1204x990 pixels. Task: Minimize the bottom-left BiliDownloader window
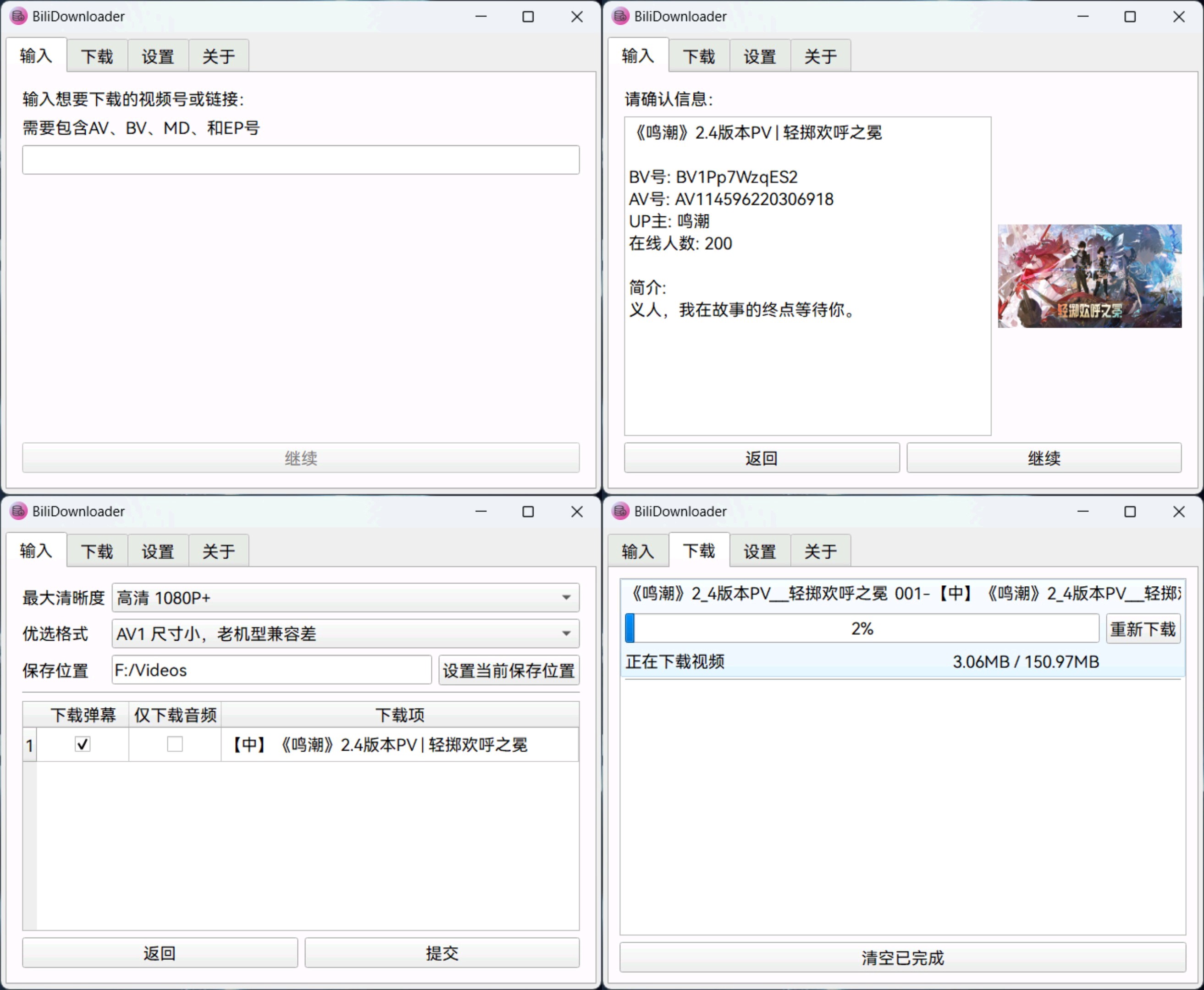[x=481, y=511]
